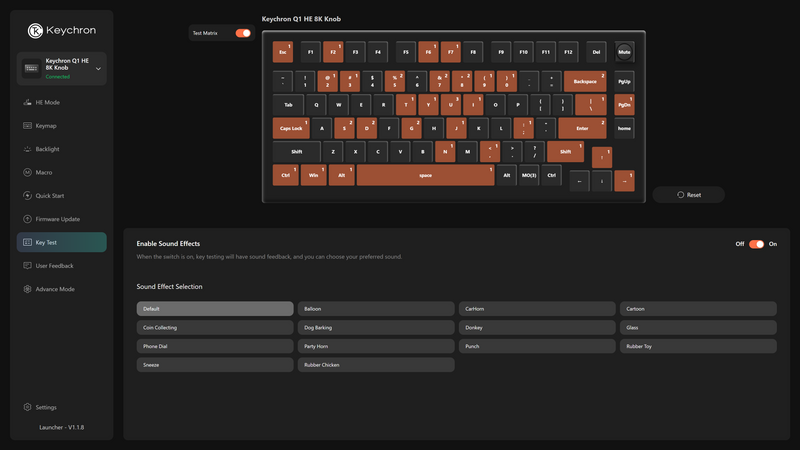Click the F12 key
Screen dimensions: 800x450
[x=568, y=52]
